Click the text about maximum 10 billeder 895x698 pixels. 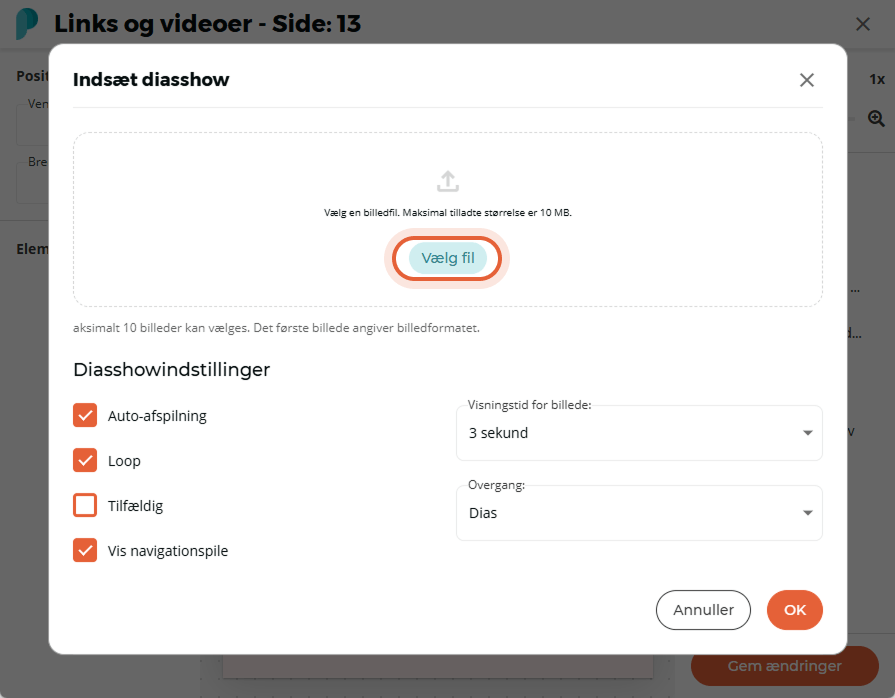pos(276,328)
